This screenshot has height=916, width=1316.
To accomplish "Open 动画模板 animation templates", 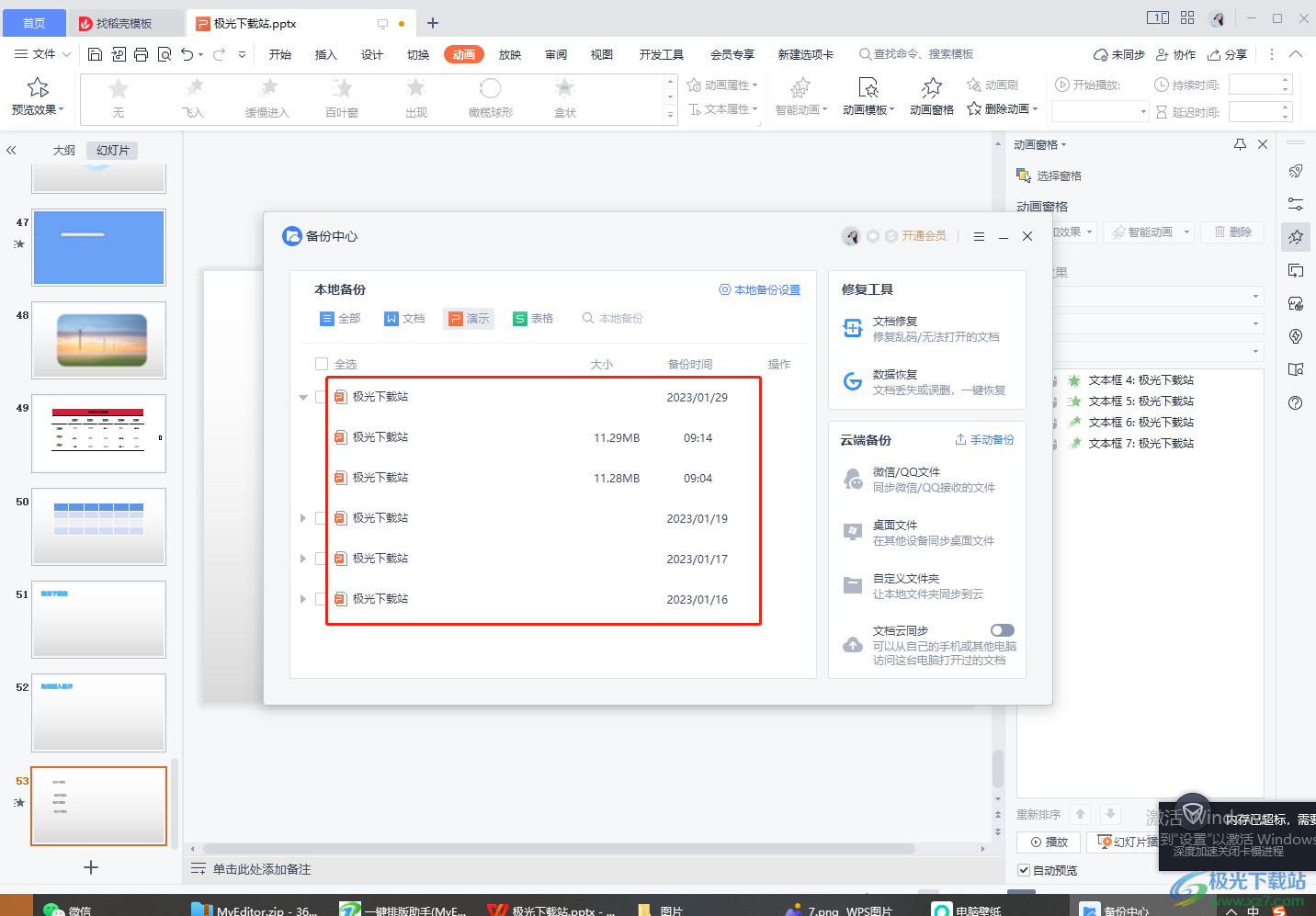I will [x=868, y=96].
